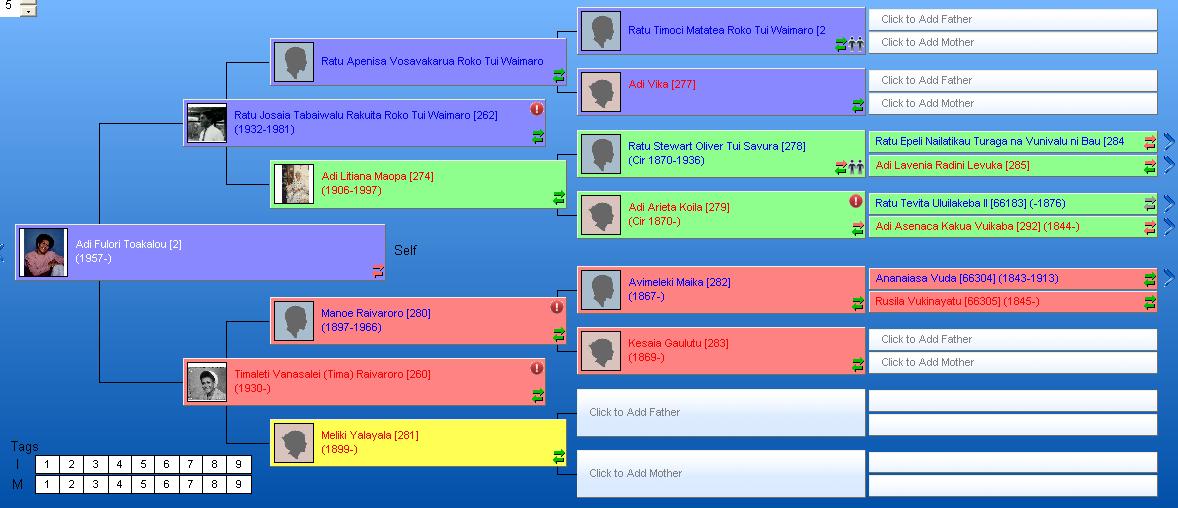Click the warning icon on Manoe Raivaroro's box
Screen dimensions: 1178x508
click(x=557, y=307)
